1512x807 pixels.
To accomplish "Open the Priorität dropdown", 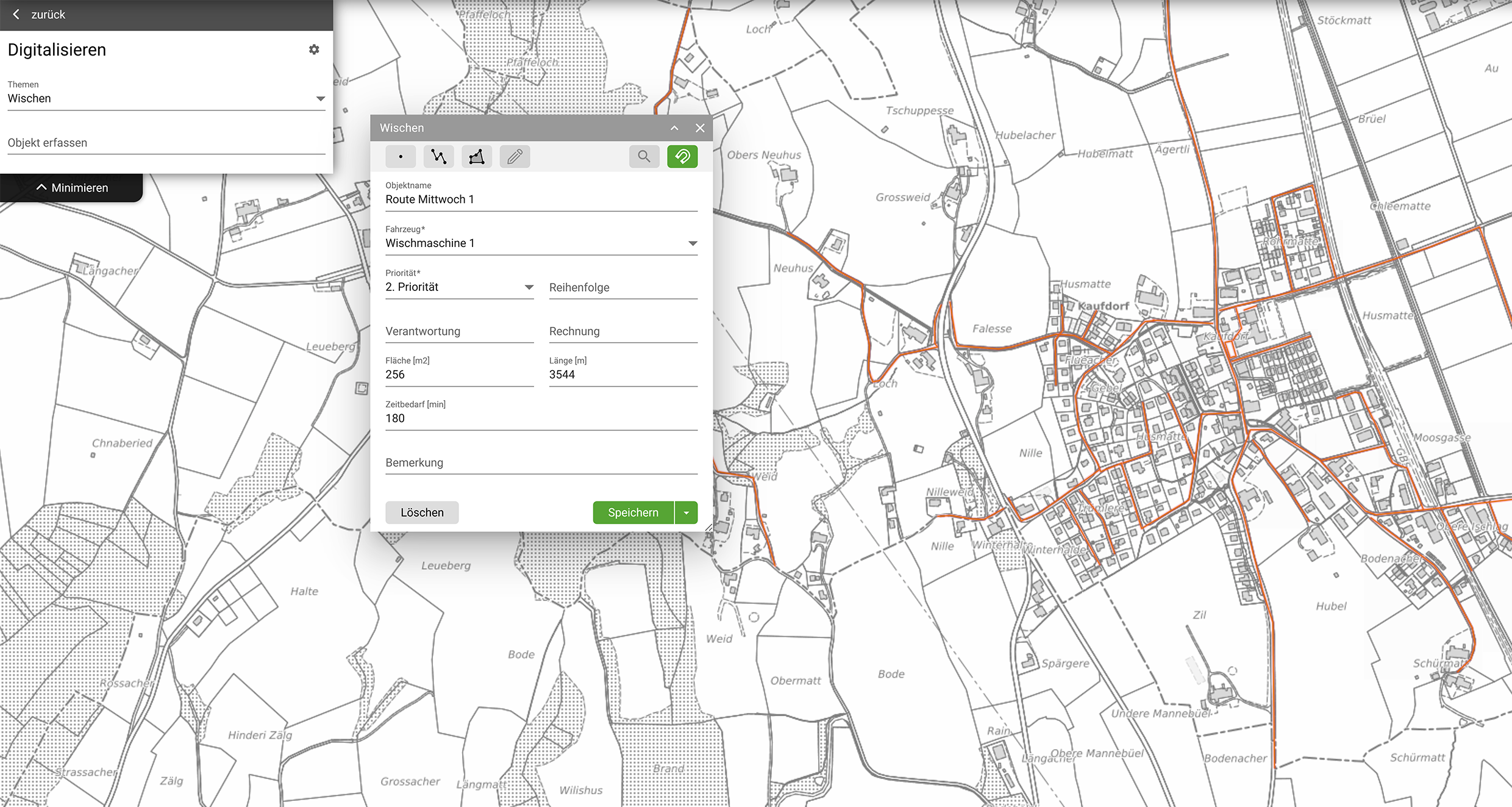I will [529, 287].
